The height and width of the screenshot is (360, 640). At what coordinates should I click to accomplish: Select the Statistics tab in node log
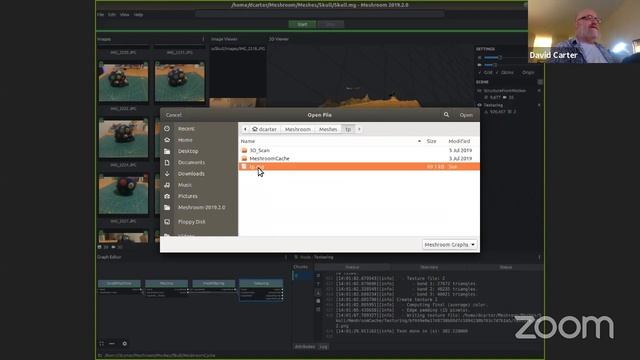coord(429,267)
